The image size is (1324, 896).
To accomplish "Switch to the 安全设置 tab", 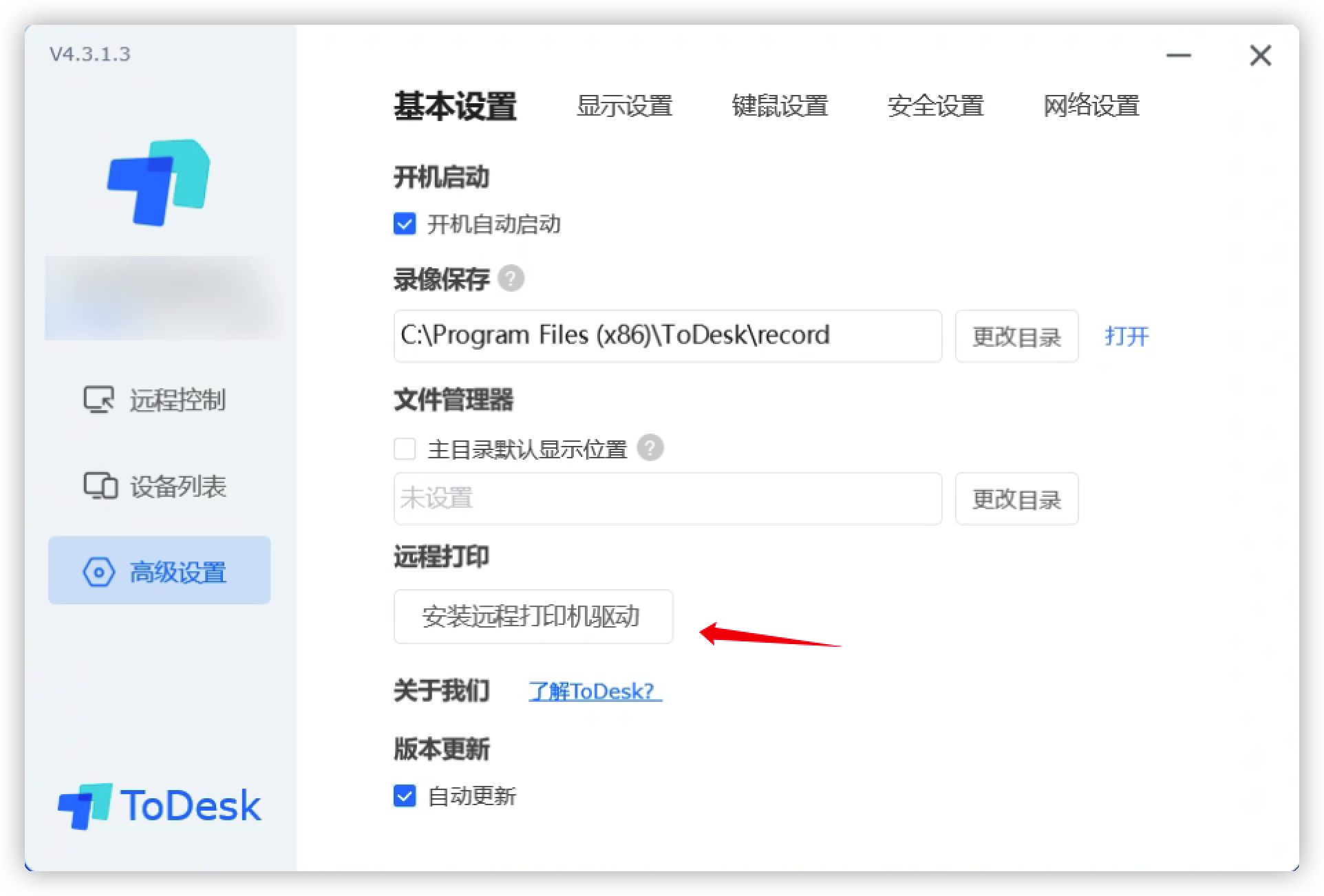I will [x=935, y=106].
